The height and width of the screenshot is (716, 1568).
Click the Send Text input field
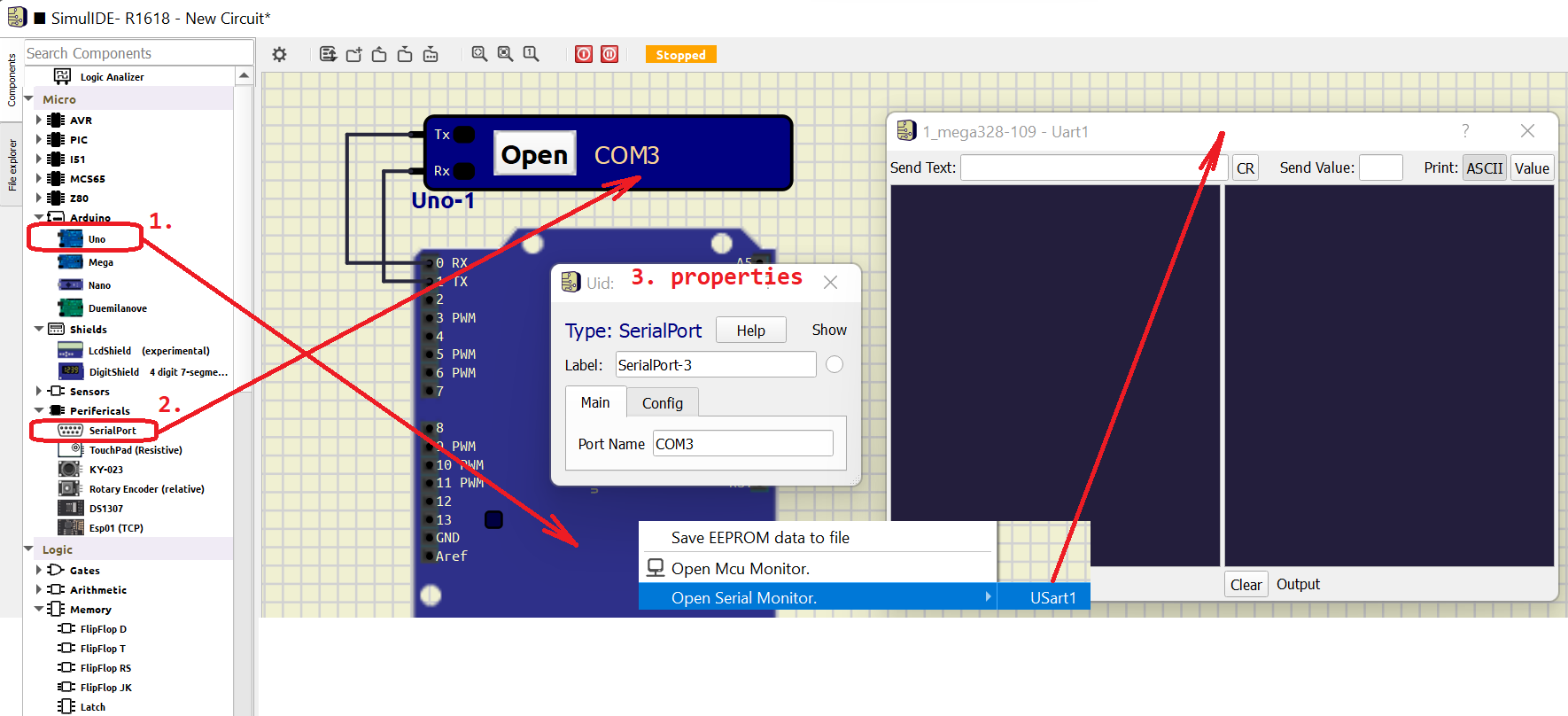coord(1094,167)
